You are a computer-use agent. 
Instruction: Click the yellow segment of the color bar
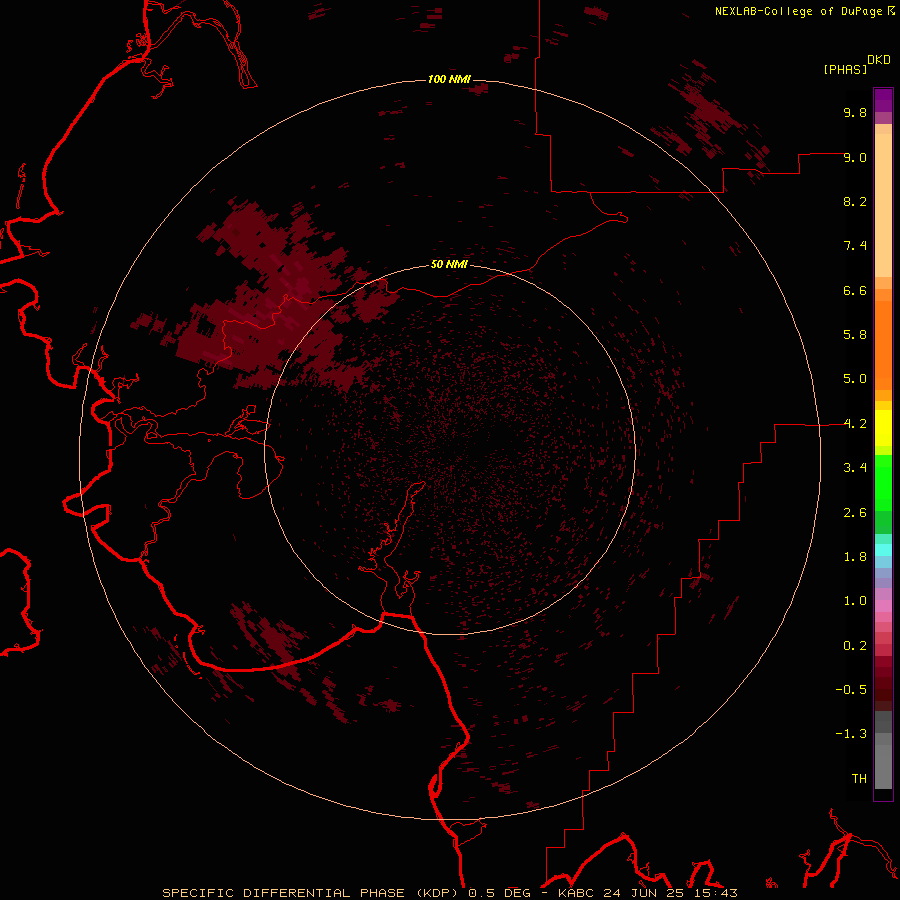tap(883, 428)
